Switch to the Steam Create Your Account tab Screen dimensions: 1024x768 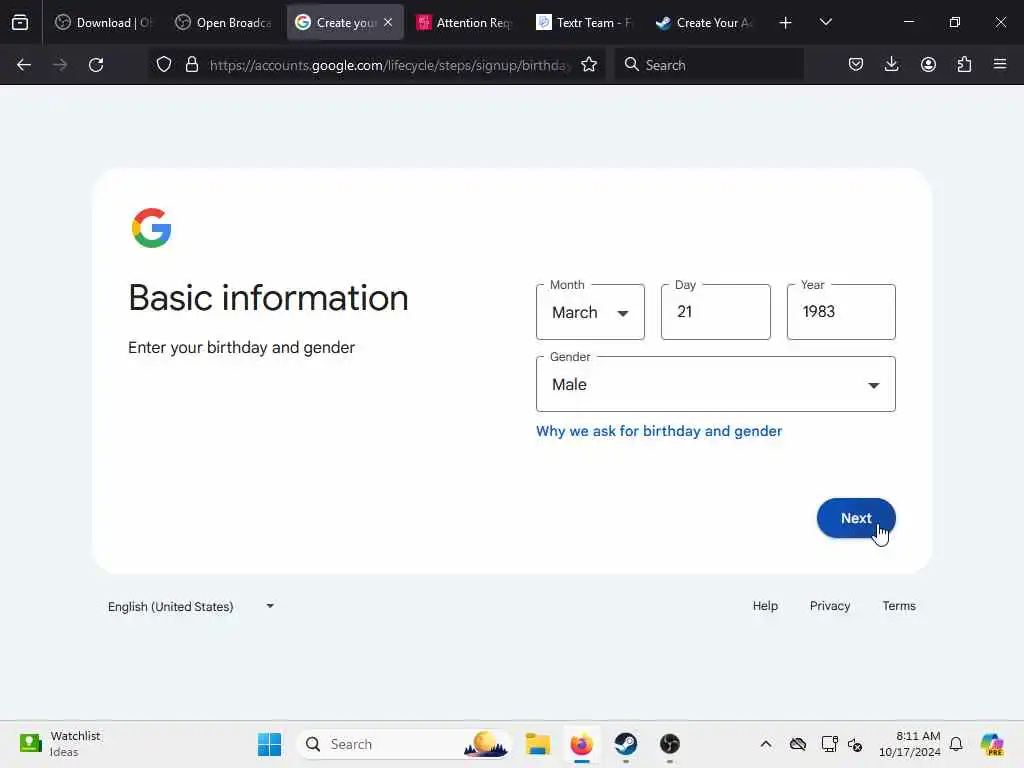point(705,23)
